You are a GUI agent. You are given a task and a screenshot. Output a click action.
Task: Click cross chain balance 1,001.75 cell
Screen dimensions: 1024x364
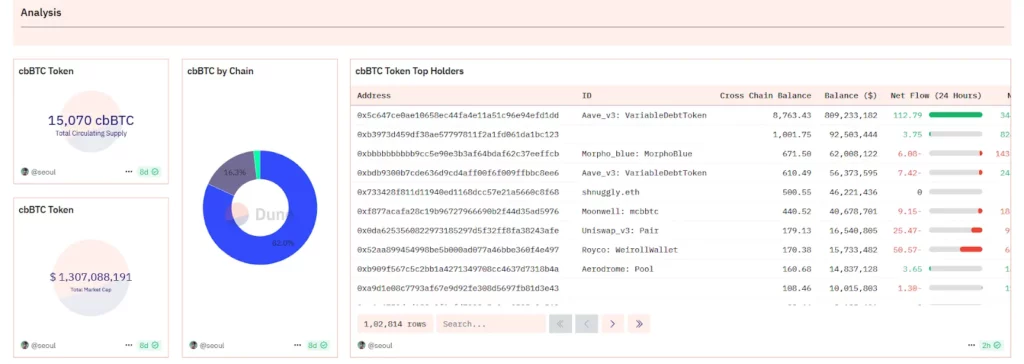(x=792, y=134)
